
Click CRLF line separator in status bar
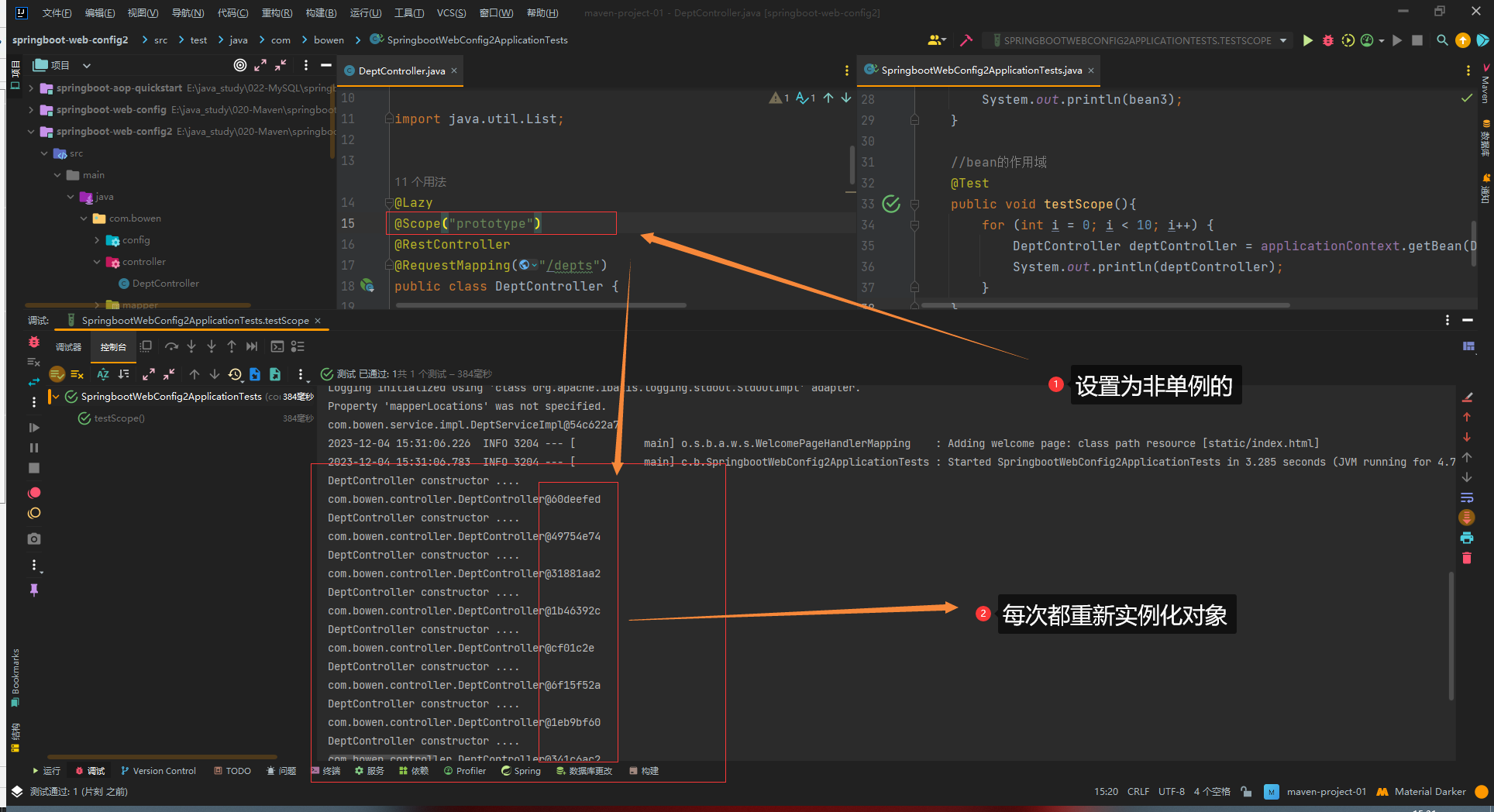click(1138, 792)
